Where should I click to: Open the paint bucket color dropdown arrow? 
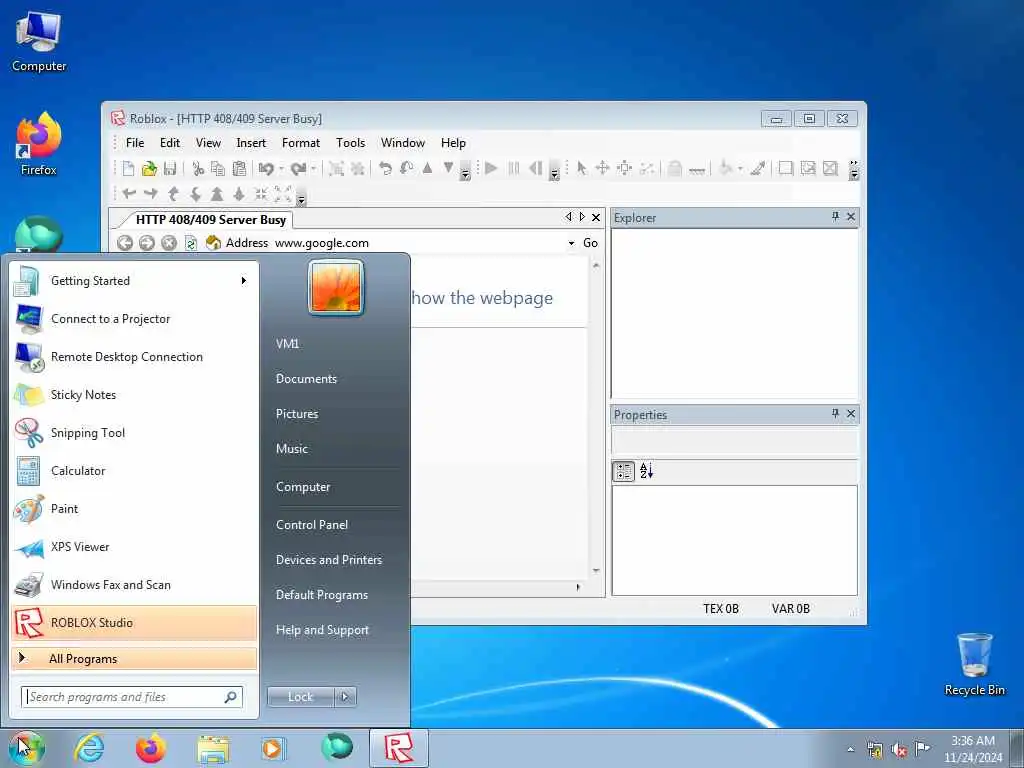(740, 168)
